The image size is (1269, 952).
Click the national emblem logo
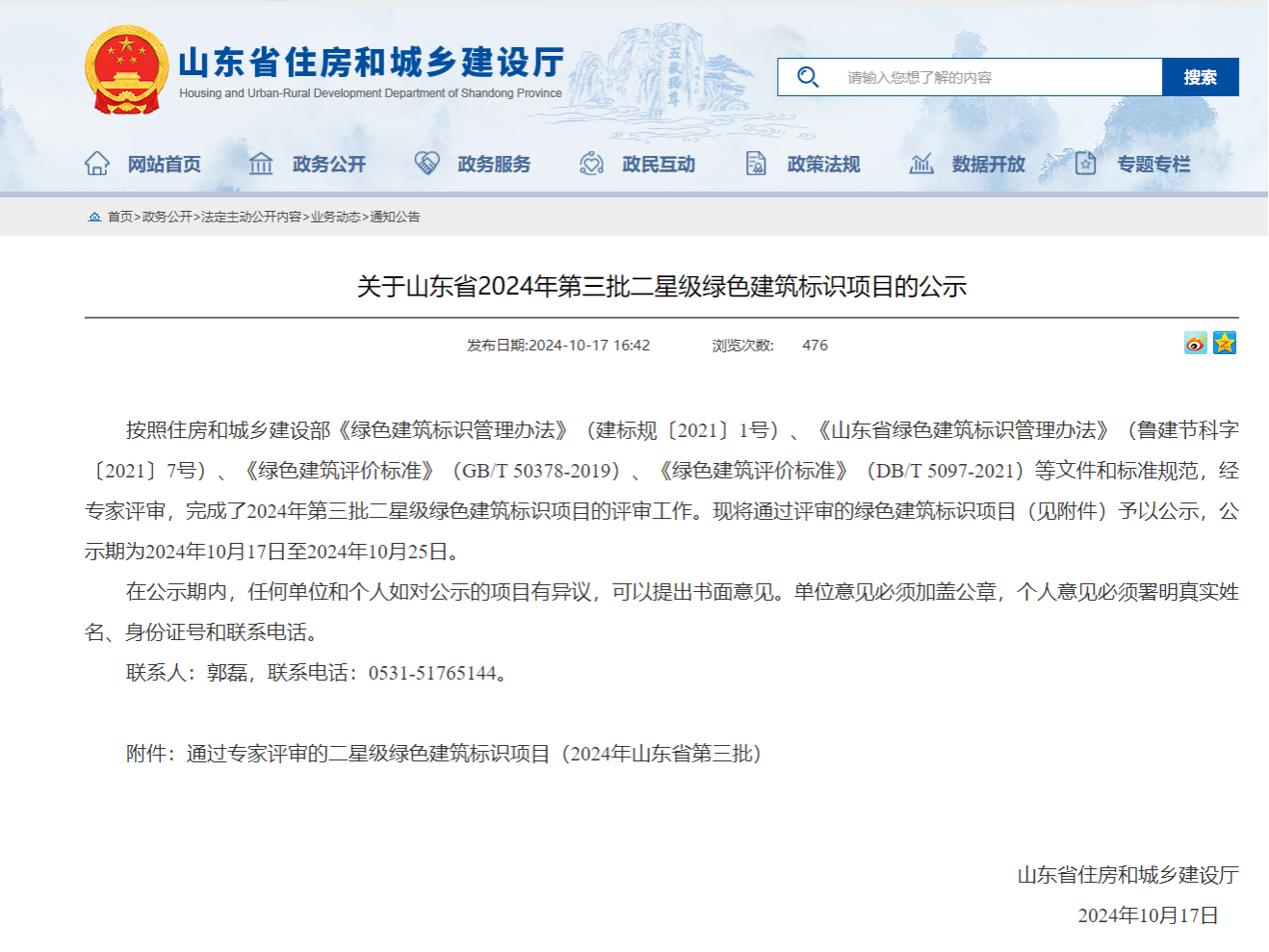pyautogui.click(x=127, y=70)
